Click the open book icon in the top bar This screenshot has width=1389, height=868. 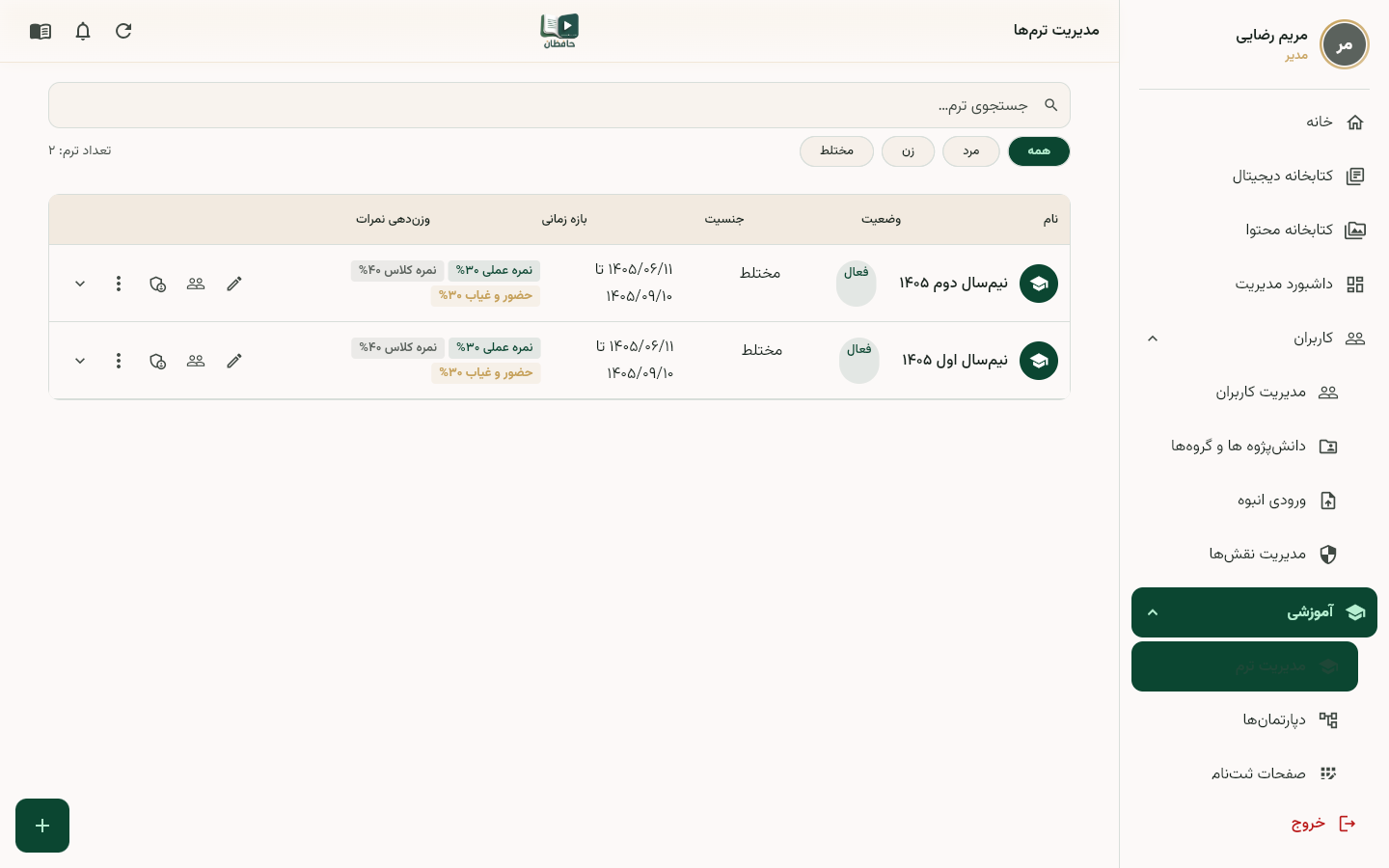pos(41,31)
